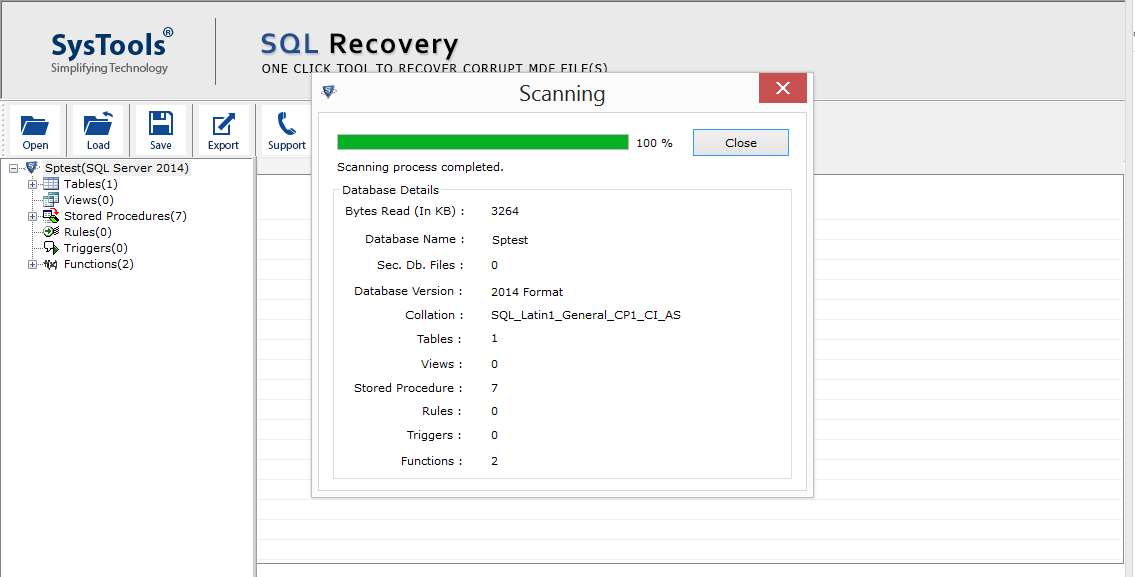Expand the Tables(1) tree node

(x=33, y=185)
